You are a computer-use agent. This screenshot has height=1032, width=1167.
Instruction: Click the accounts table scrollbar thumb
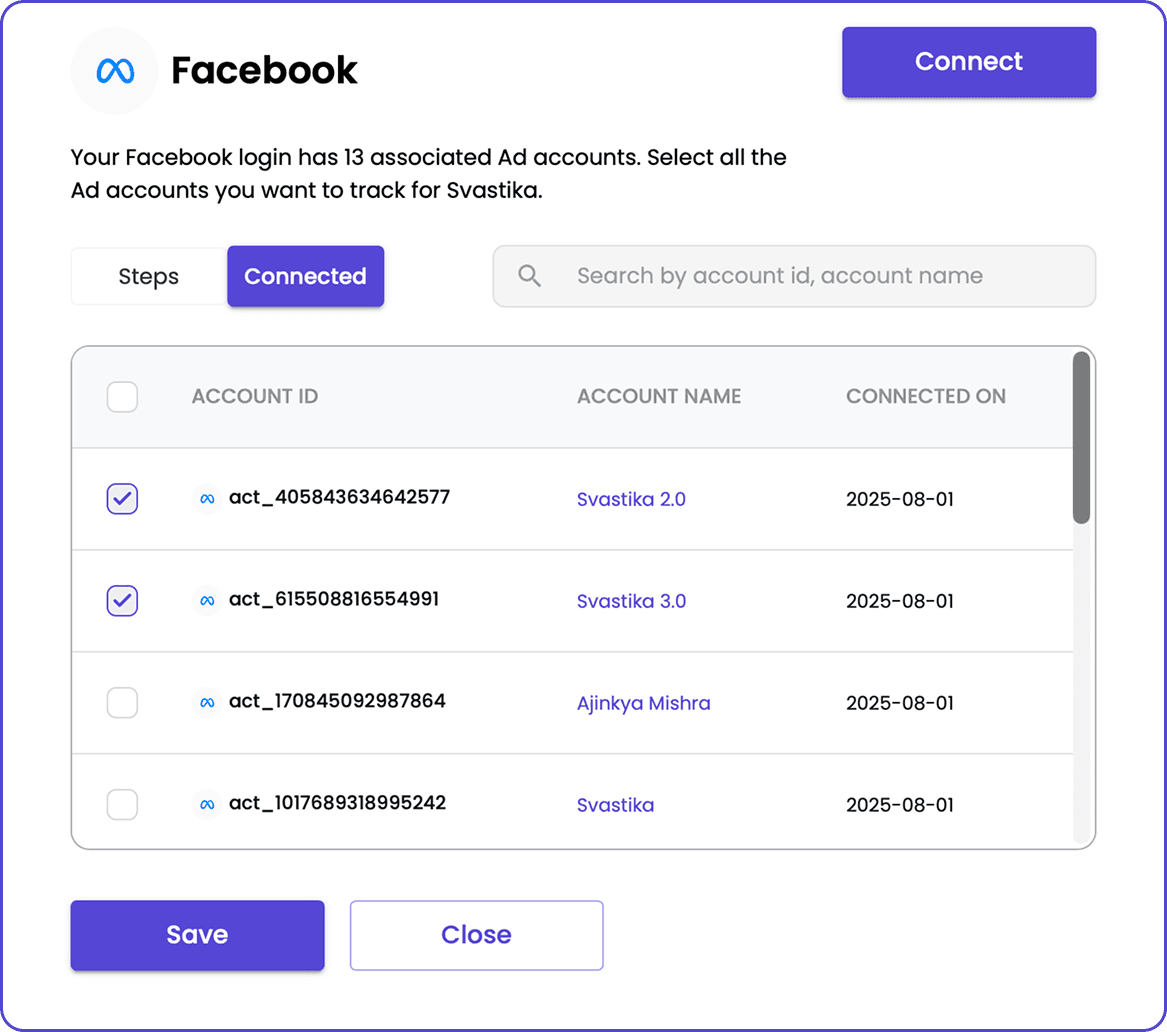(1081, 438)
